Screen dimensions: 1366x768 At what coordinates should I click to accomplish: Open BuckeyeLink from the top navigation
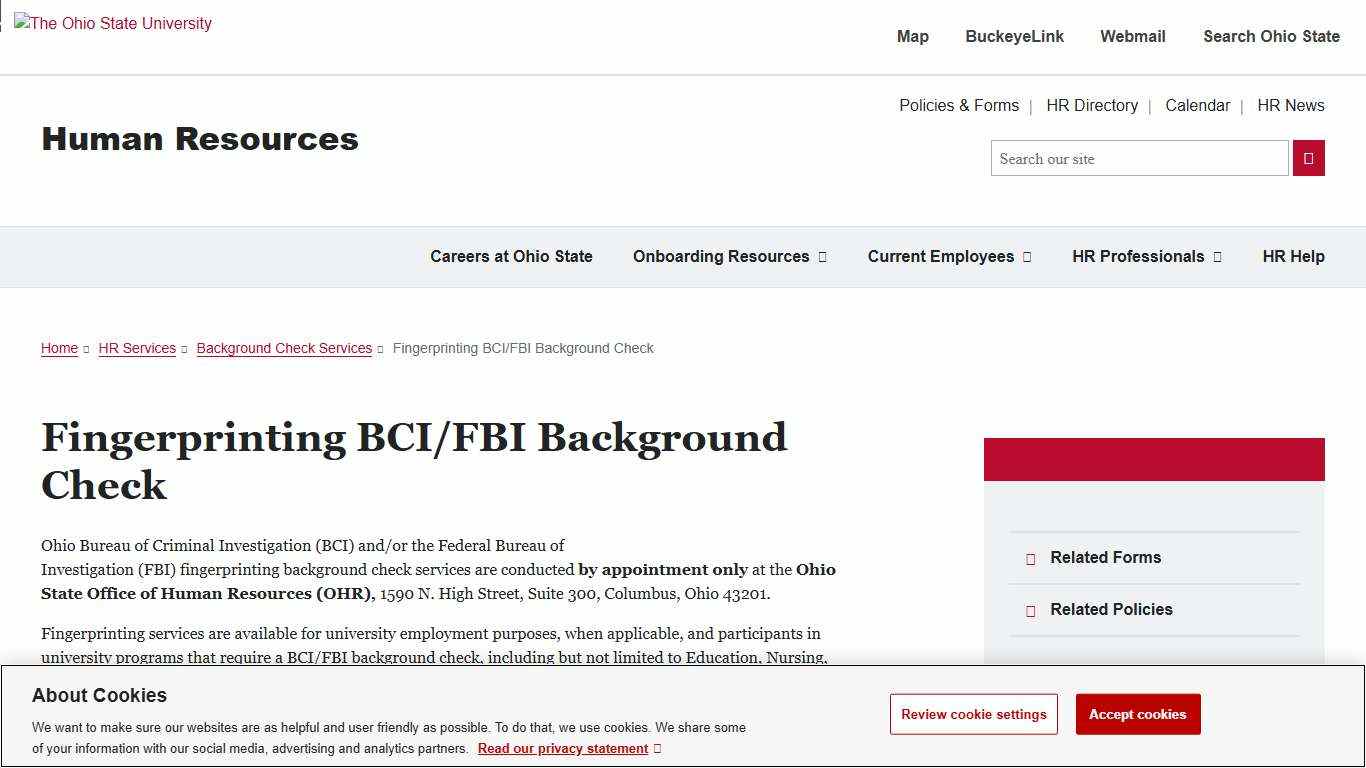coord(1014,36)
